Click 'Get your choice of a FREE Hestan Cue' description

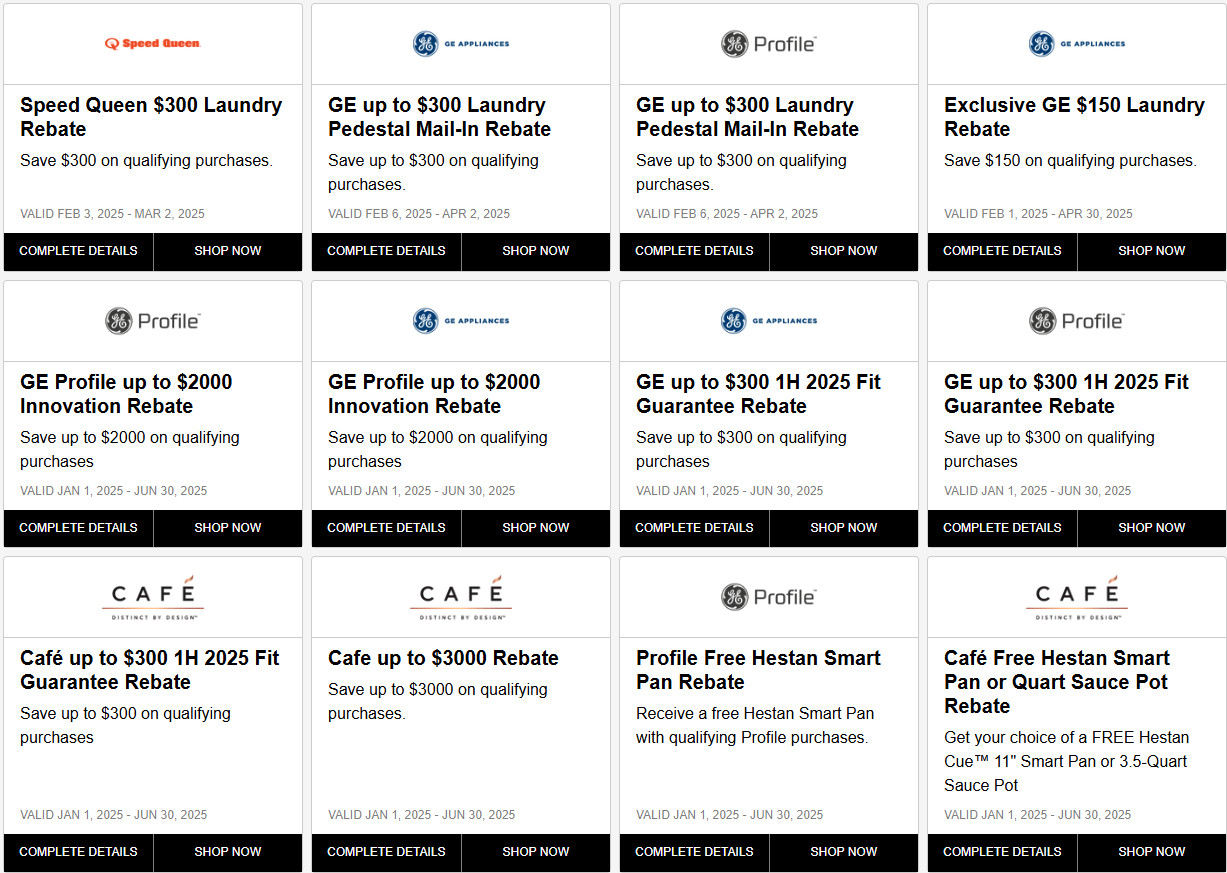pos(1066,762)
